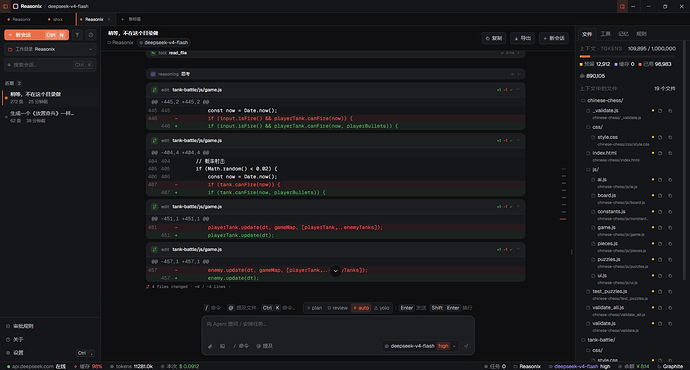
Task: Click the remove icon beside index.html row
Action: tap(670, 153)
